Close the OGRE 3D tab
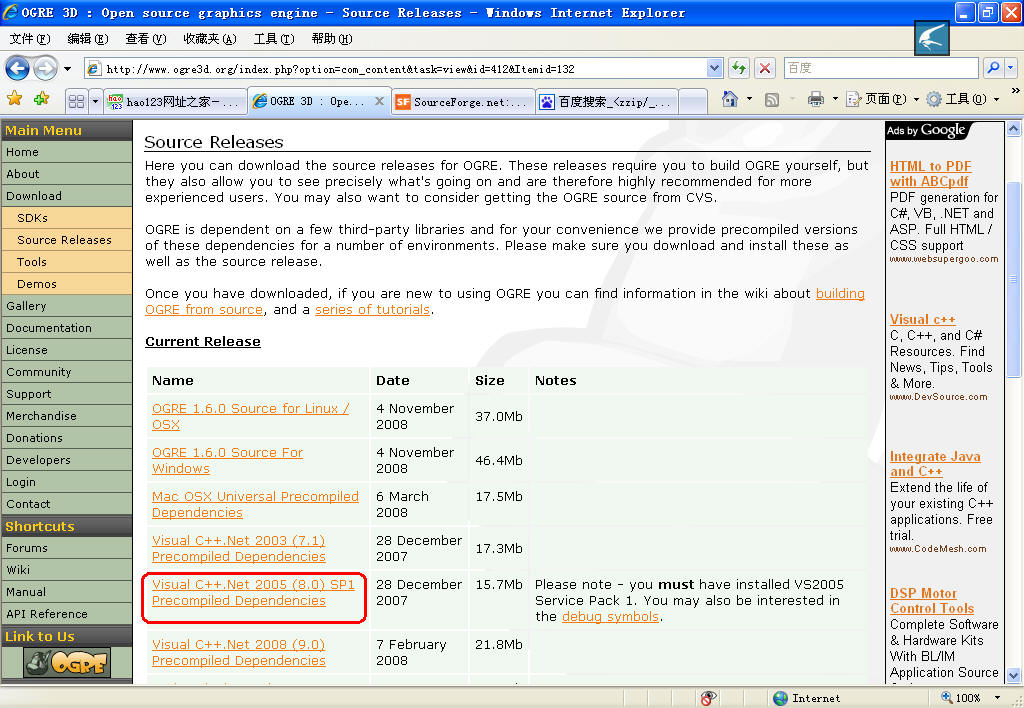 [x=379, y=101]
